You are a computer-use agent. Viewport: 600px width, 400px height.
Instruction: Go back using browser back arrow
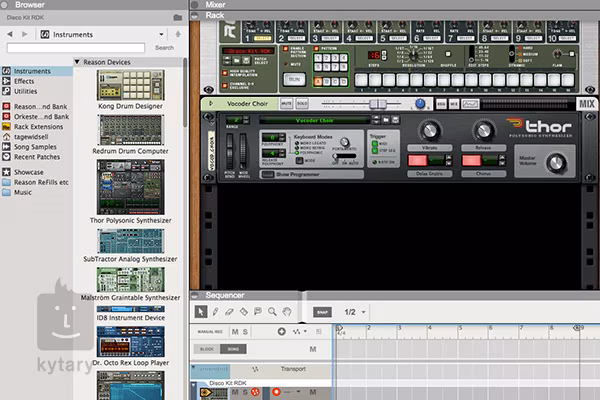pos(10,34)
